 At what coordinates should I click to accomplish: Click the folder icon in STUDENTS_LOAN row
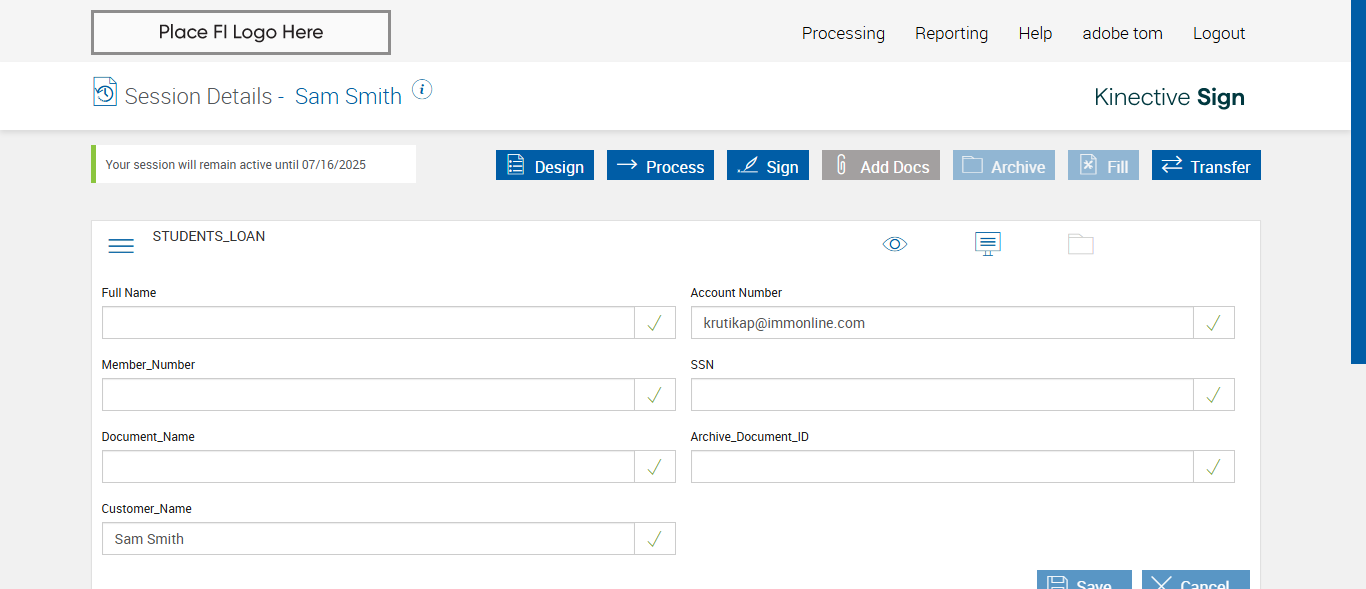point(1080,244)
